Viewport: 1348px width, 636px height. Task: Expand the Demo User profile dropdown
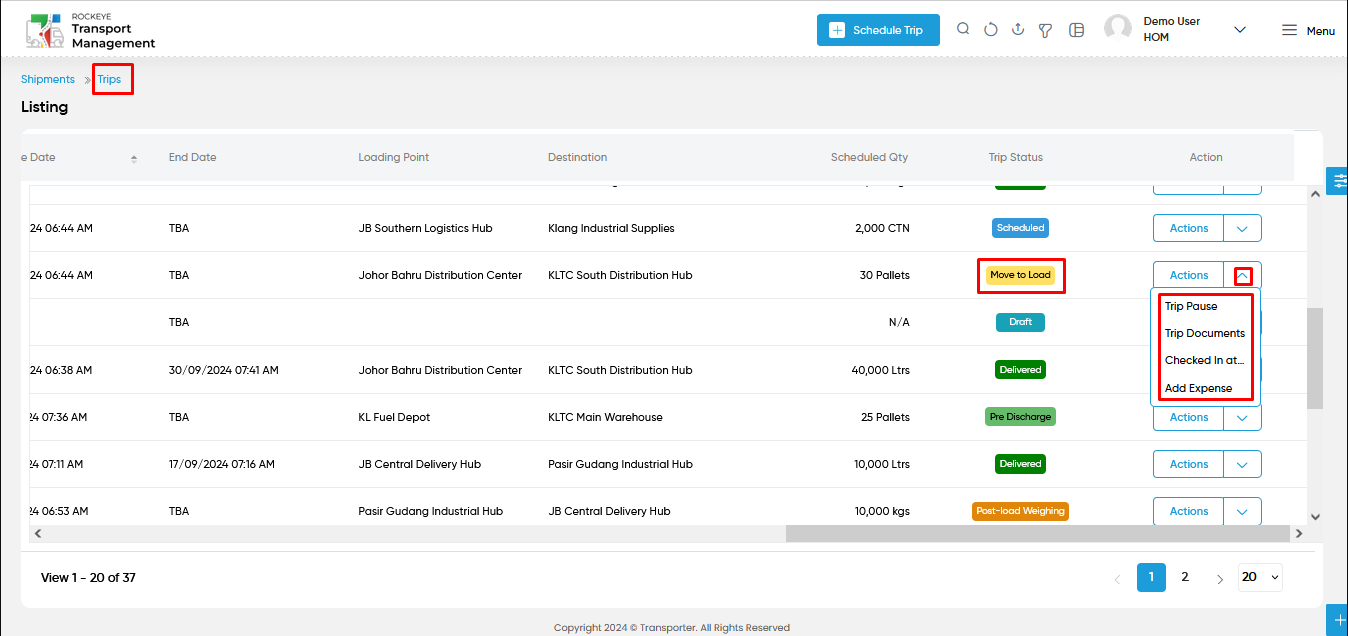coord(1240,30)
